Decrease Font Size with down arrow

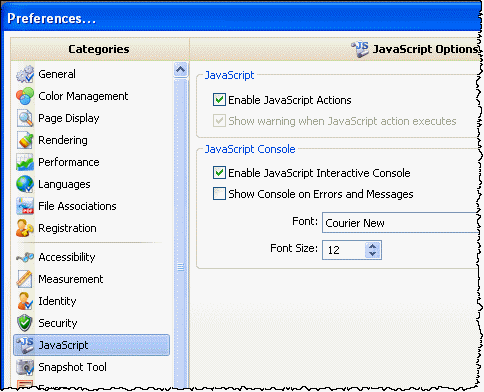click(x=373, y=254)
